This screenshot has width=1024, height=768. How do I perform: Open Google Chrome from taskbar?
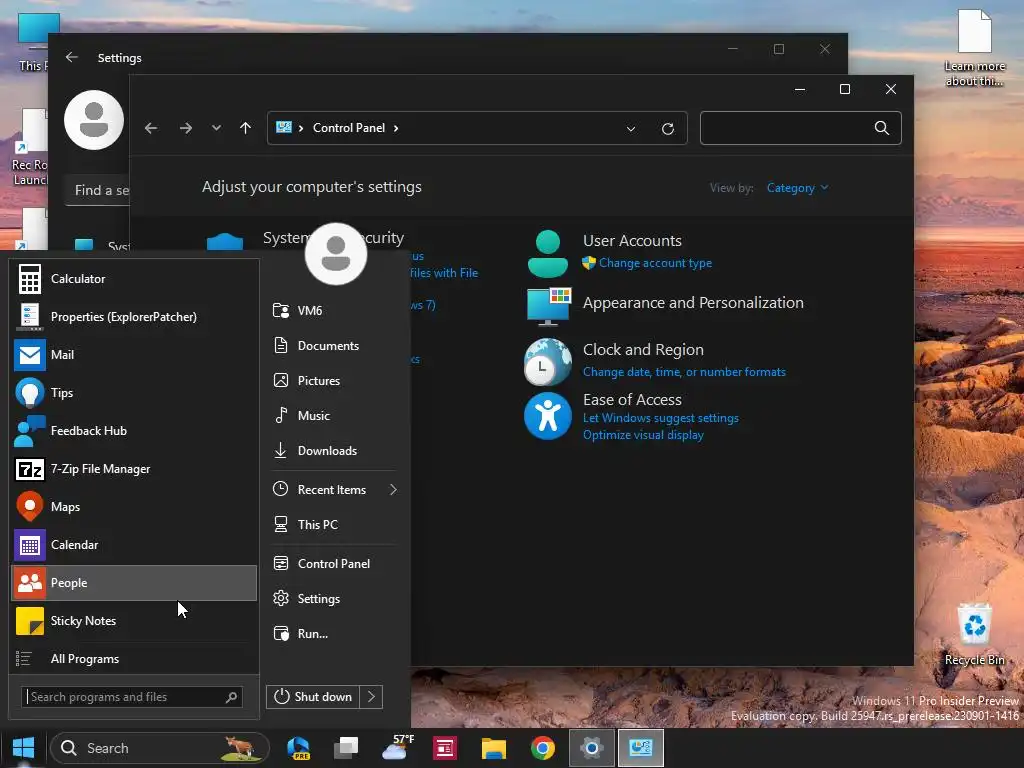543,748
